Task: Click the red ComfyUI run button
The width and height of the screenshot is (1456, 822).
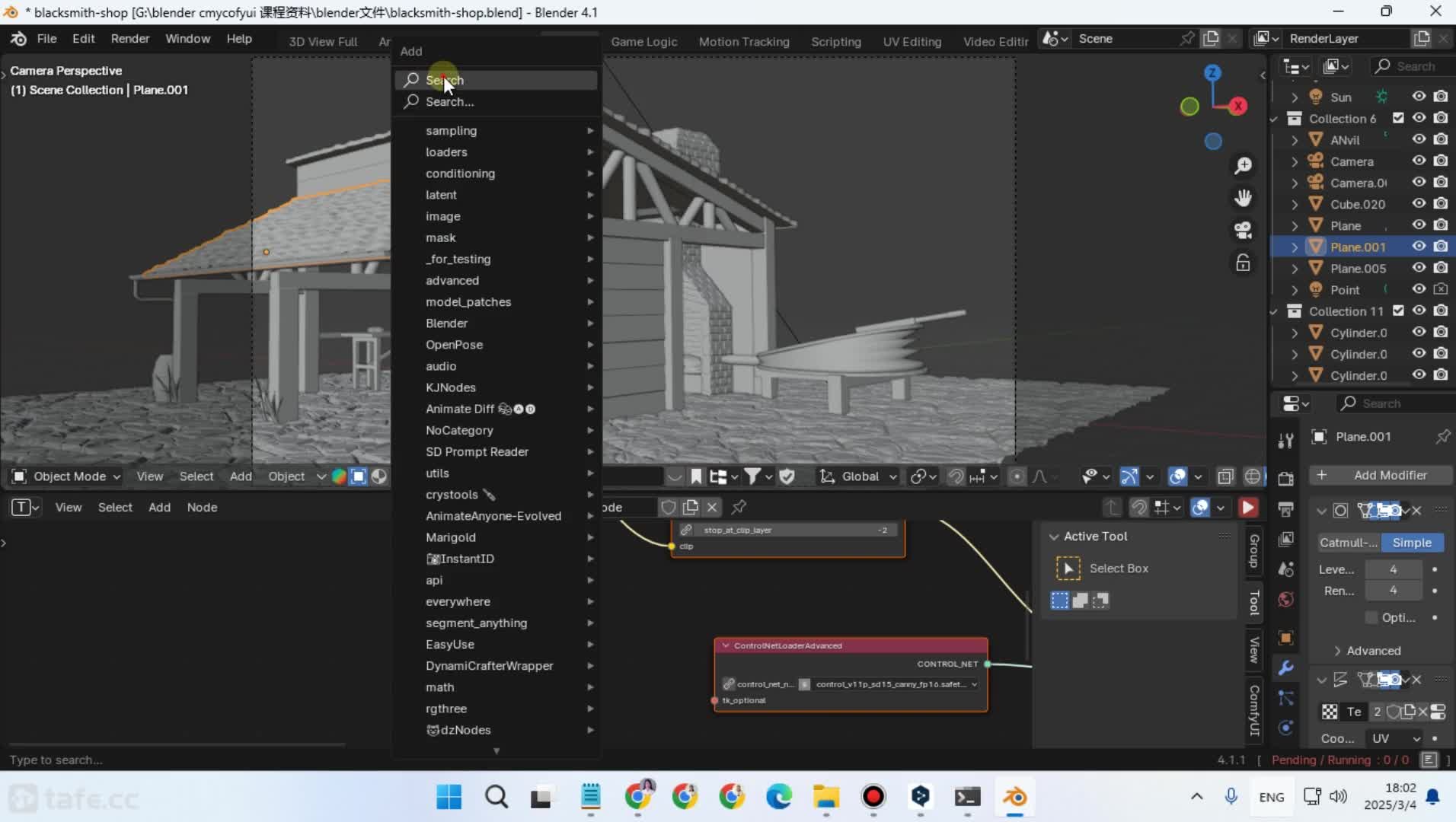Action: 1248,508
